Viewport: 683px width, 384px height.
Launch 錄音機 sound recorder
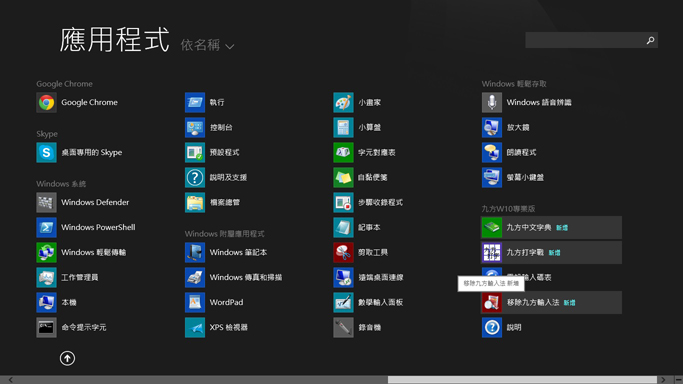tap(357, 327)
